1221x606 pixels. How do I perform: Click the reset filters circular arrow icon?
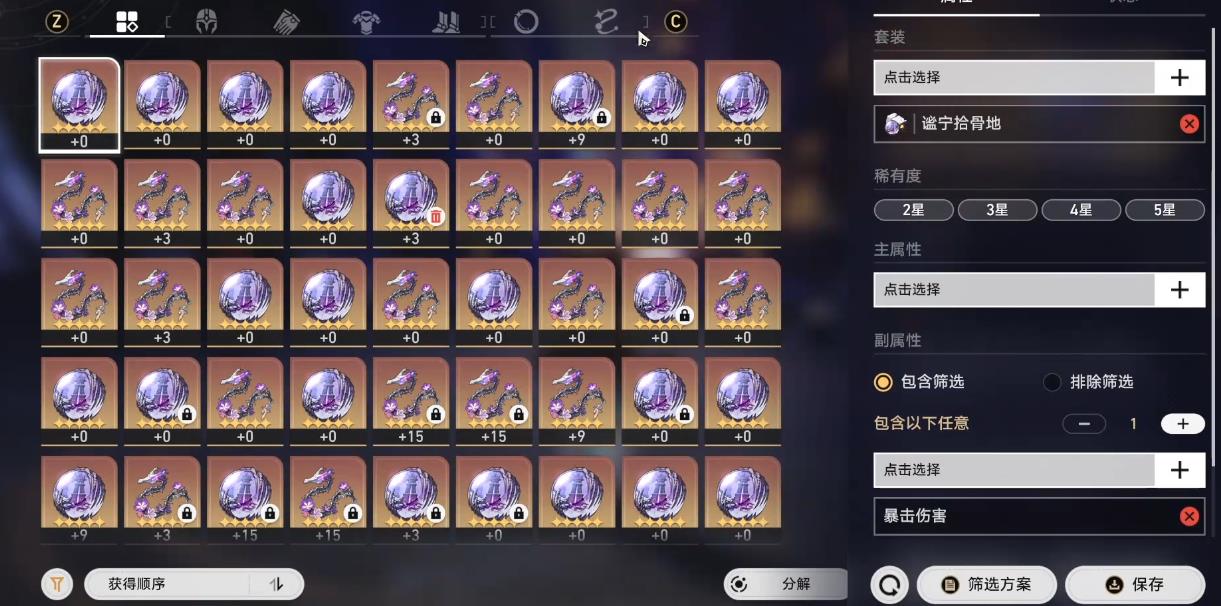pos(889,584)
